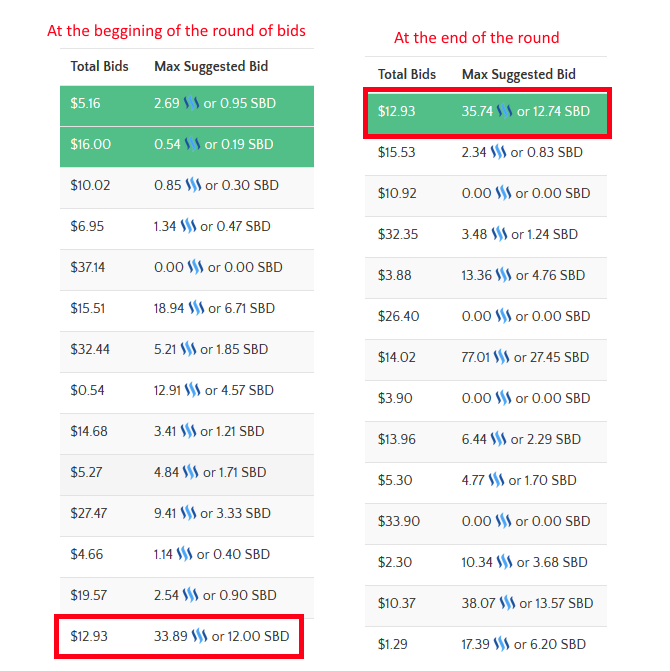The image size is (670, 671).
Task: Click the Steem icon next to 35.74
Action: 505,111
